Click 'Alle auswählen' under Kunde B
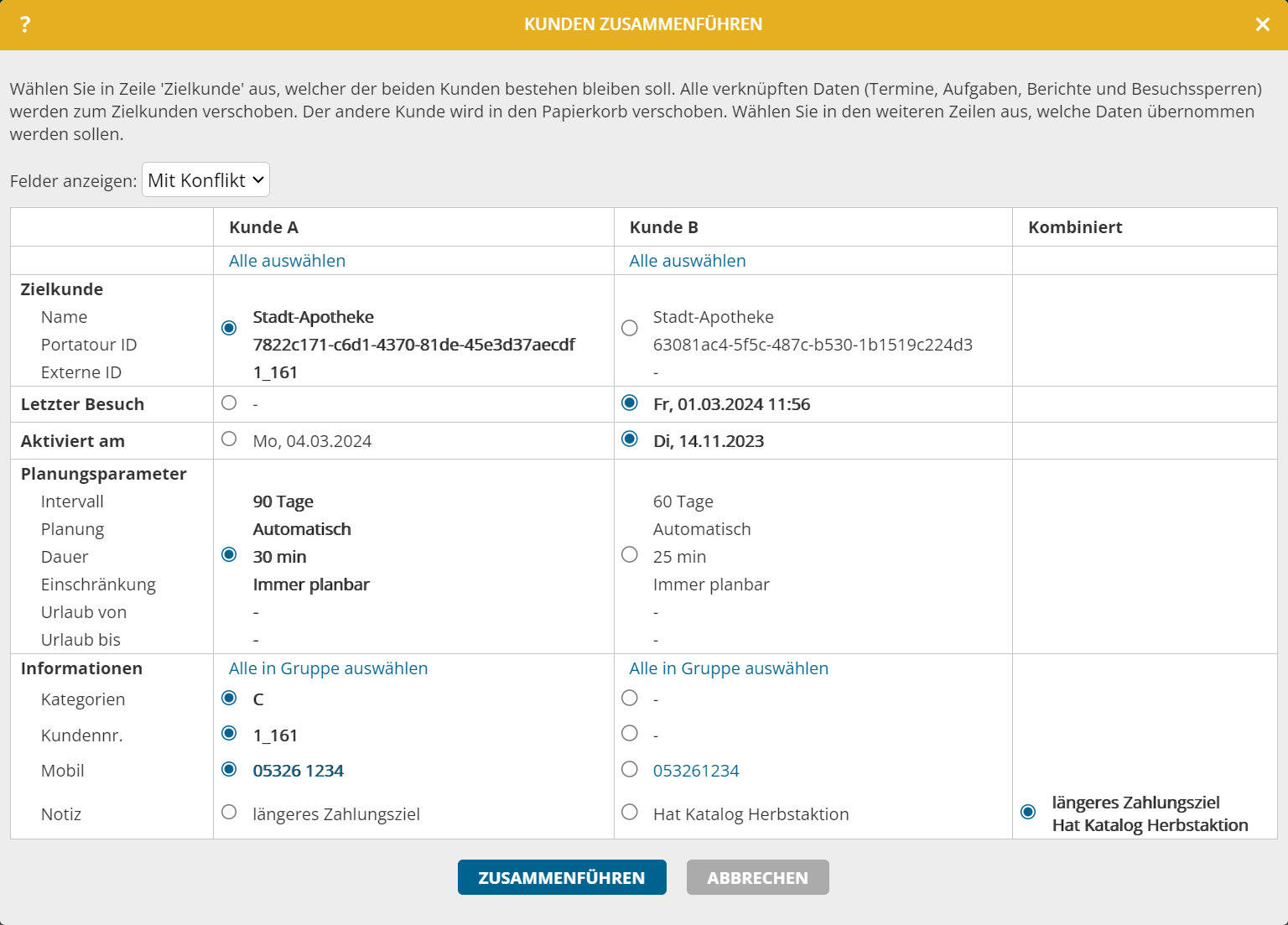The height and width of the screenshot is (925, 1288). click(x=687, y=261)
